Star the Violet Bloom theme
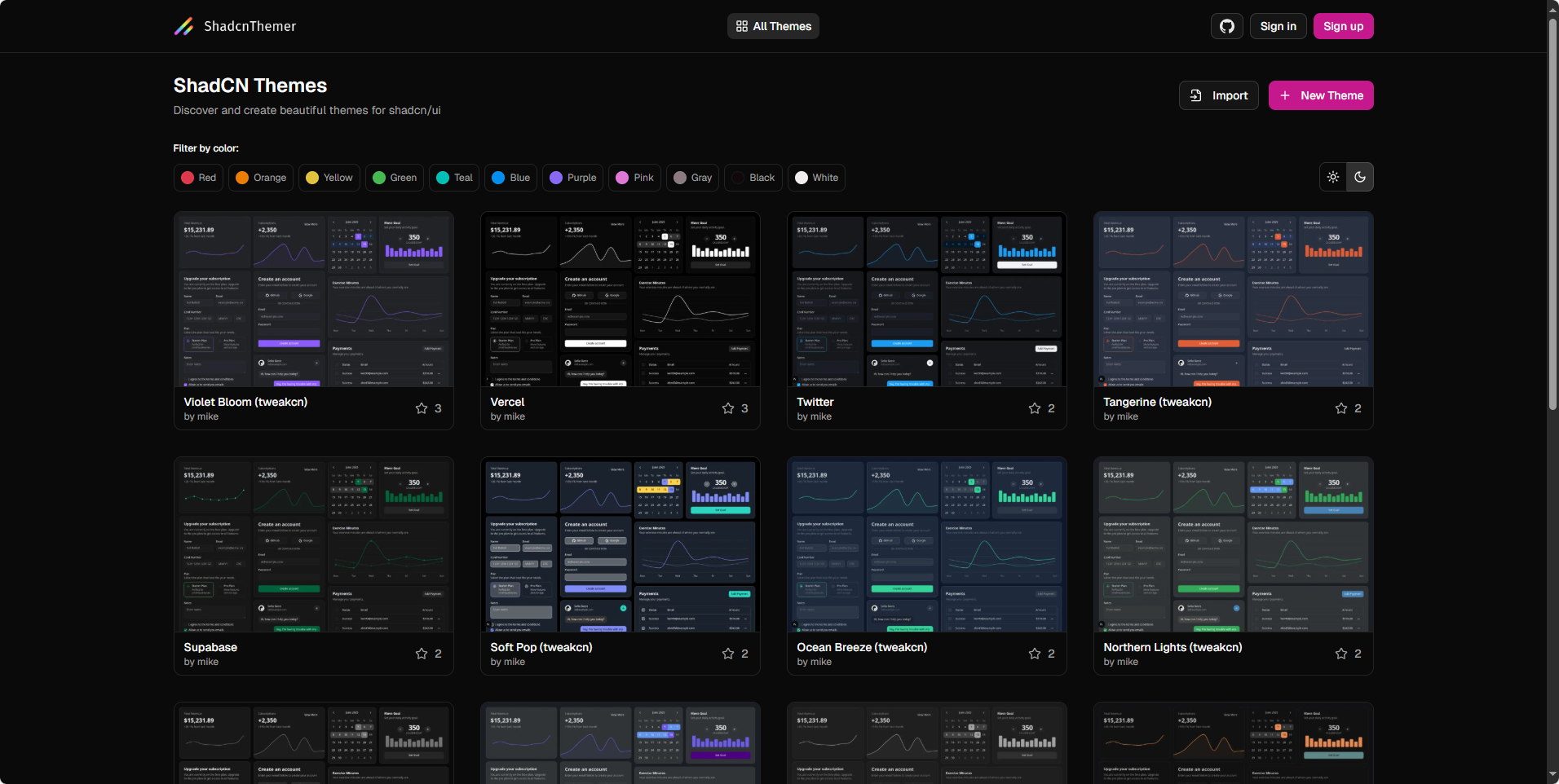 (x=422, y=408)
